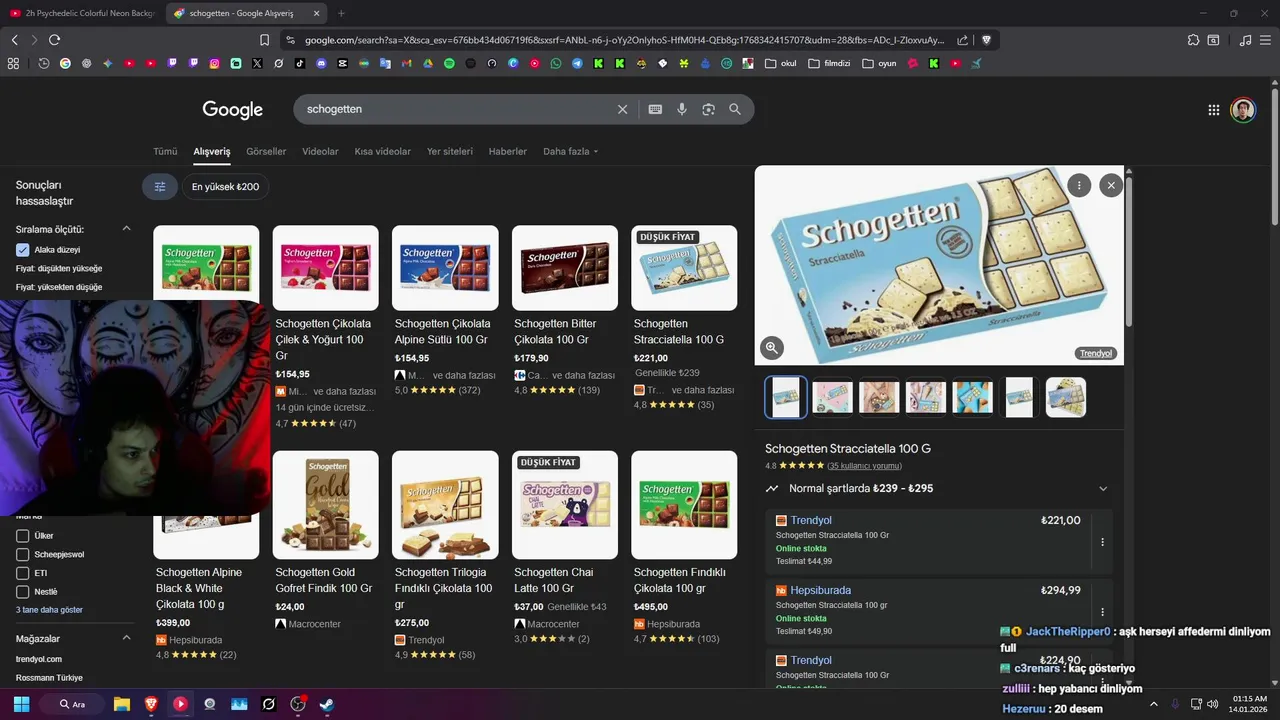
Task: Open browser extensions puzzle icon
Action: [x=1193, y=40]
